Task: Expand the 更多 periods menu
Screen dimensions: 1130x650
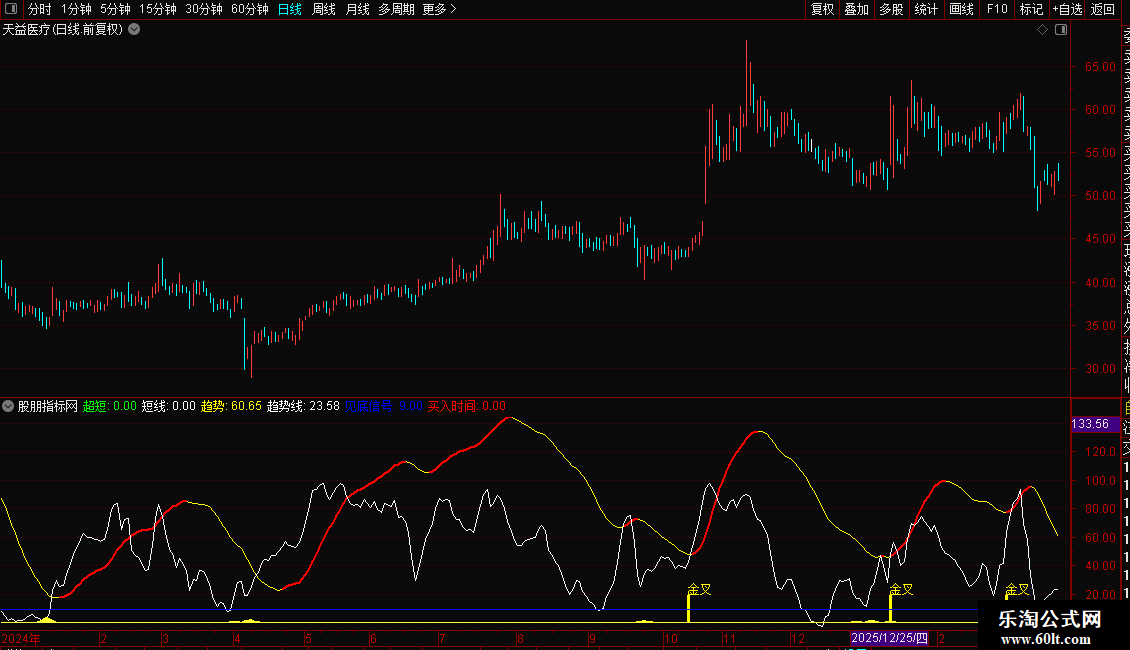Action: click(x=440, y=9)
